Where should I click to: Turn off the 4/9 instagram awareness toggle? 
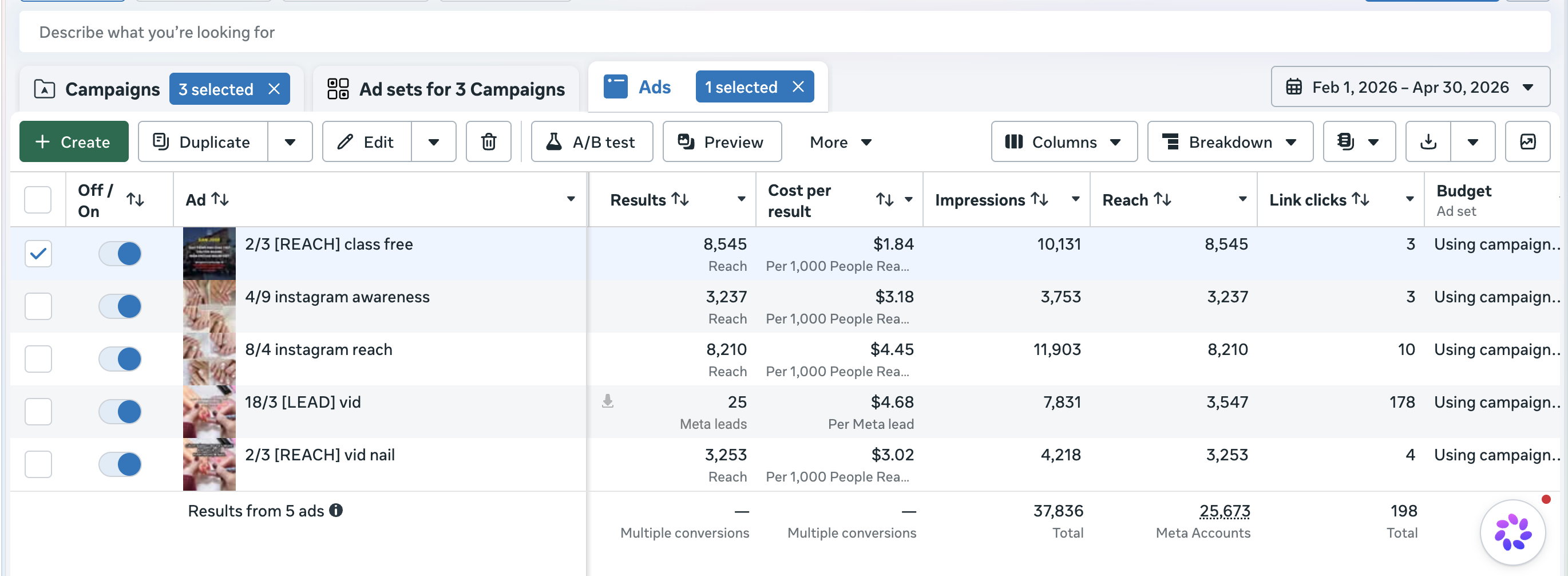tap(120, 306)
